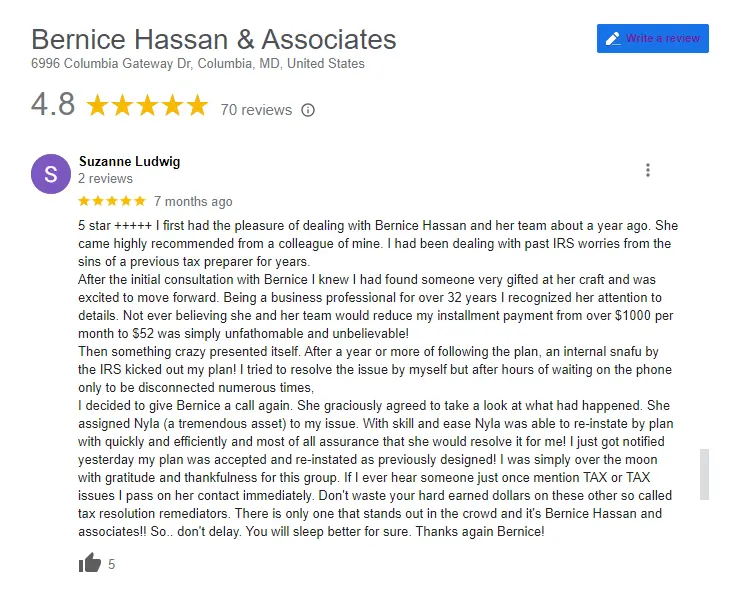Click the fifth star of overall rating
The image size is (750, 590).
(x=197, y=105)
